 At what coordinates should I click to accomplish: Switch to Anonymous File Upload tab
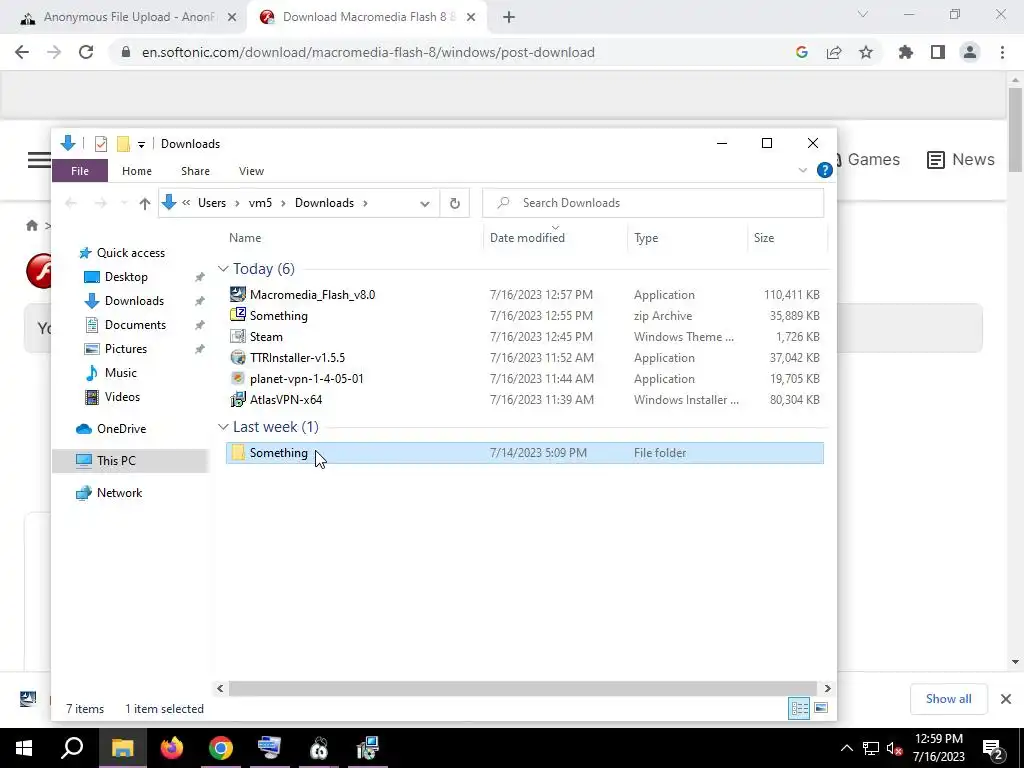click(x=128, y=18)
